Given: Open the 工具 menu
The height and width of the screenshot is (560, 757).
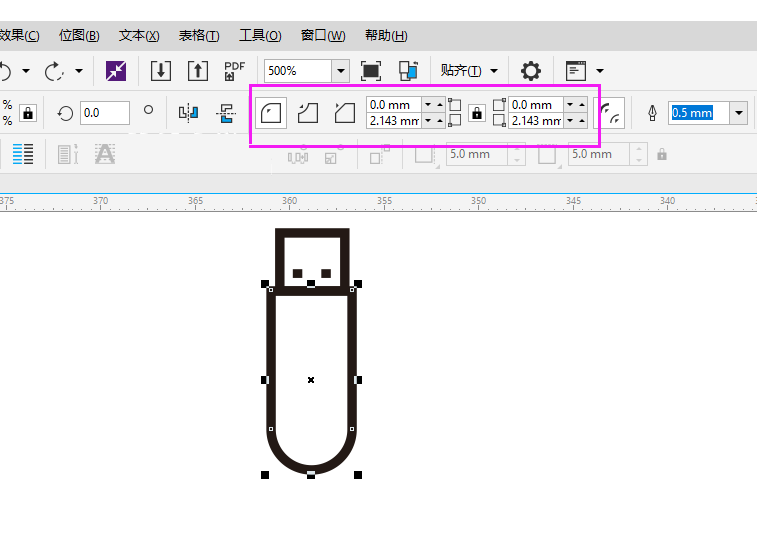Looking at the screenshot, I should click(x=260, y=35).
